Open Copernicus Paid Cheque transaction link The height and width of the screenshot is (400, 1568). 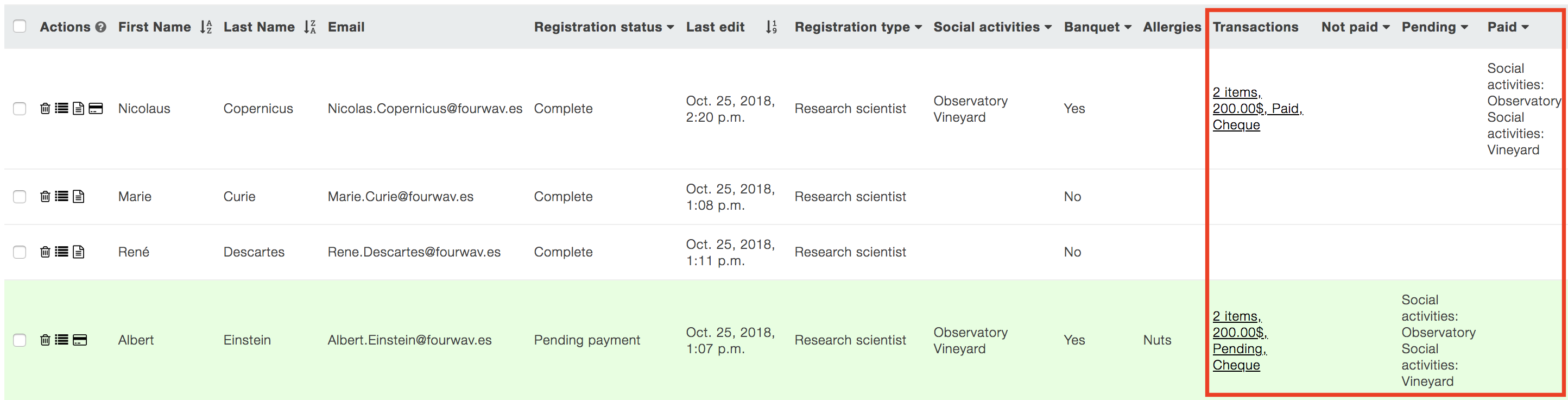1257,109
